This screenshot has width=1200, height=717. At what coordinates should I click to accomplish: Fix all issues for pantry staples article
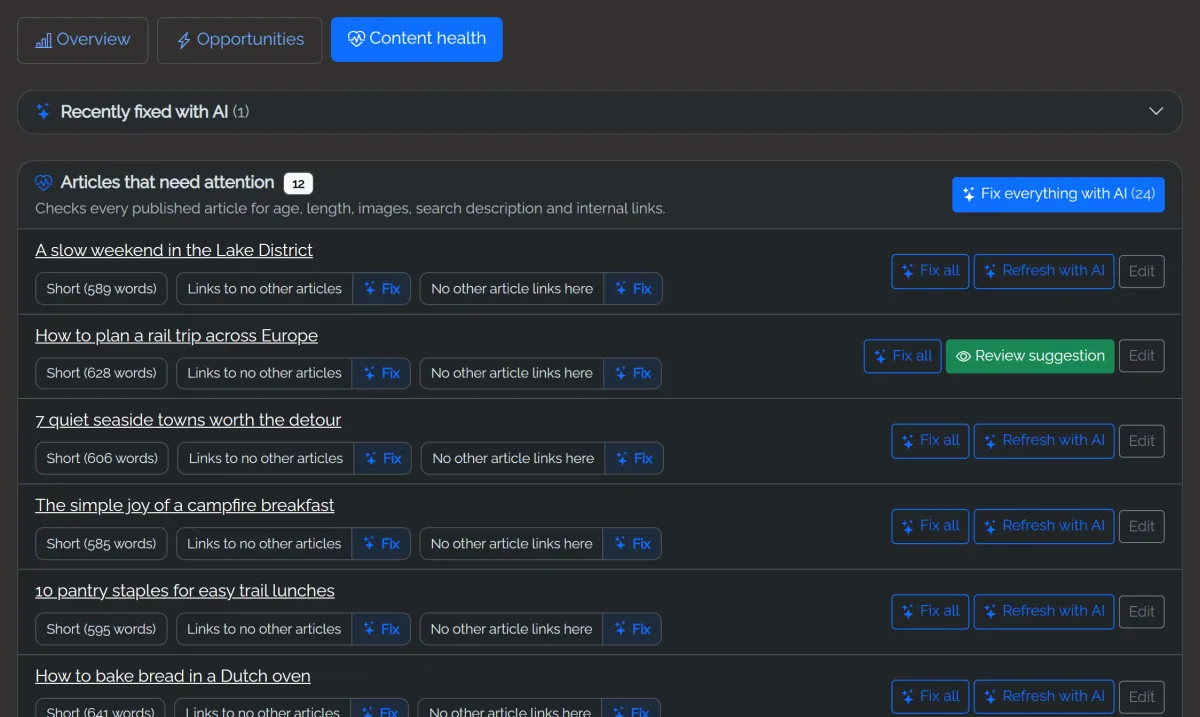930,611
